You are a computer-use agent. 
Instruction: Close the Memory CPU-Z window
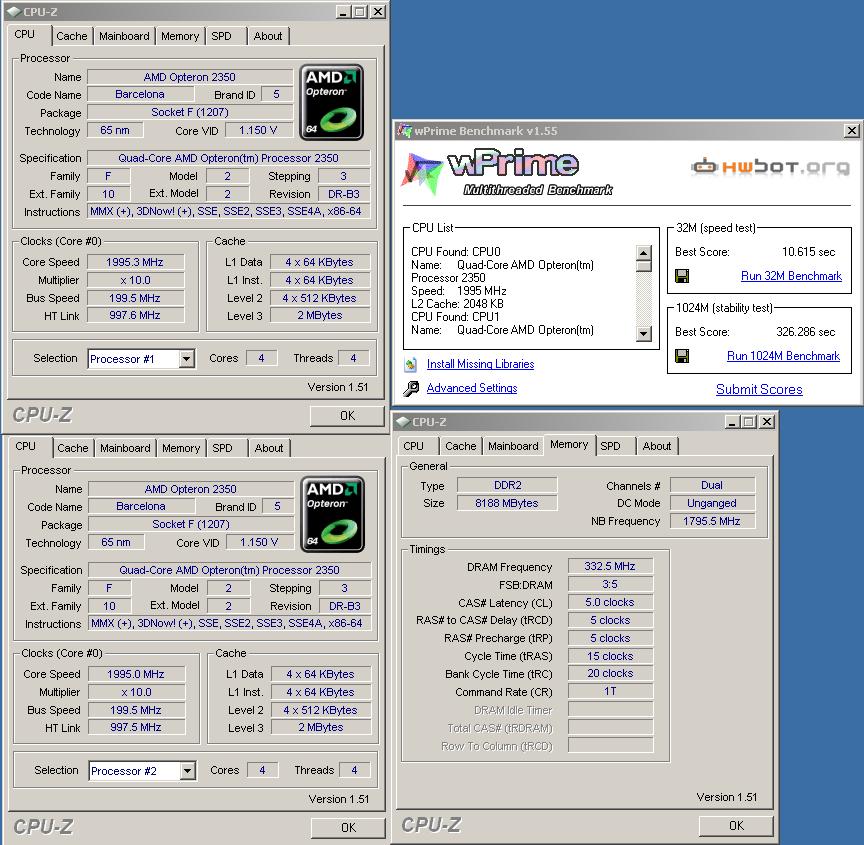click(x=766, y=422)
